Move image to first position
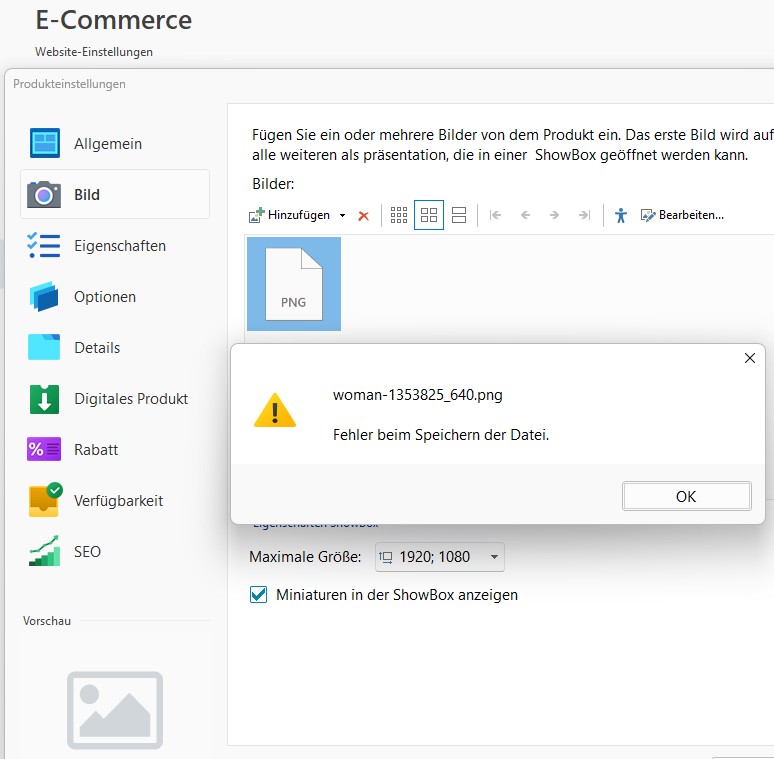The image size is (774, 759). point(496,215)
